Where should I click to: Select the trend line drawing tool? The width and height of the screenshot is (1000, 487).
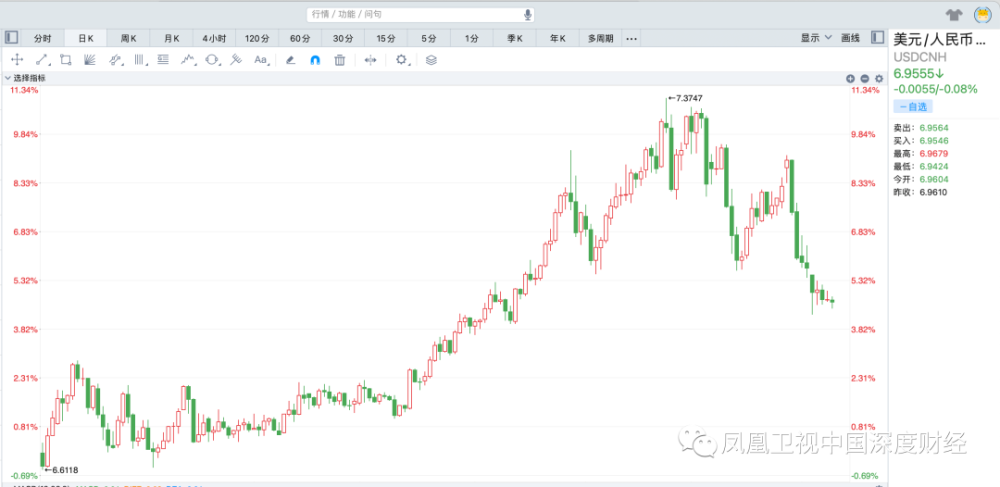pyautogui.click(x=41, y=60)
